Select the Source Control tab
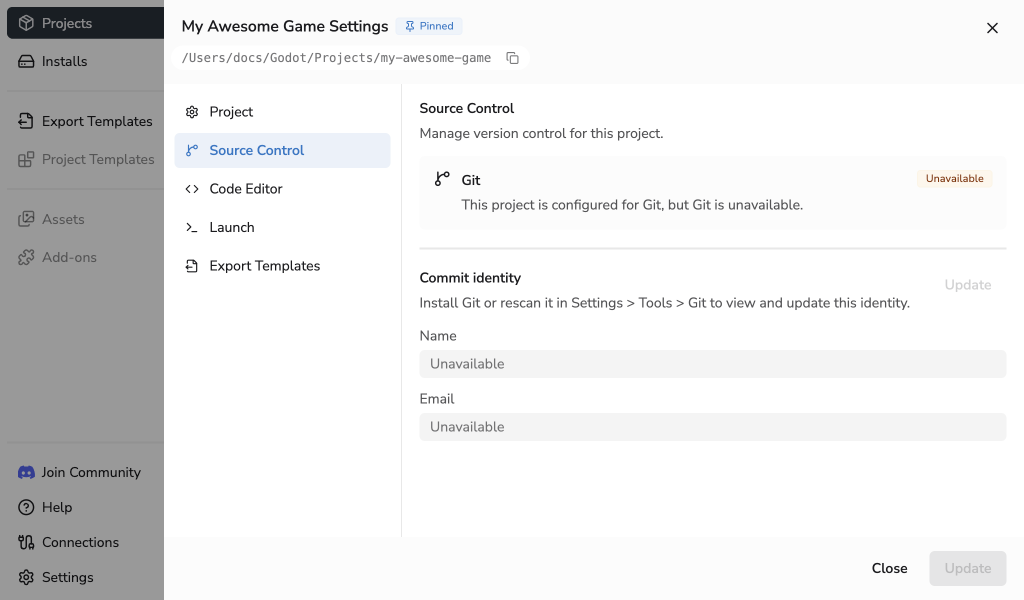 [x=282, y=150]
